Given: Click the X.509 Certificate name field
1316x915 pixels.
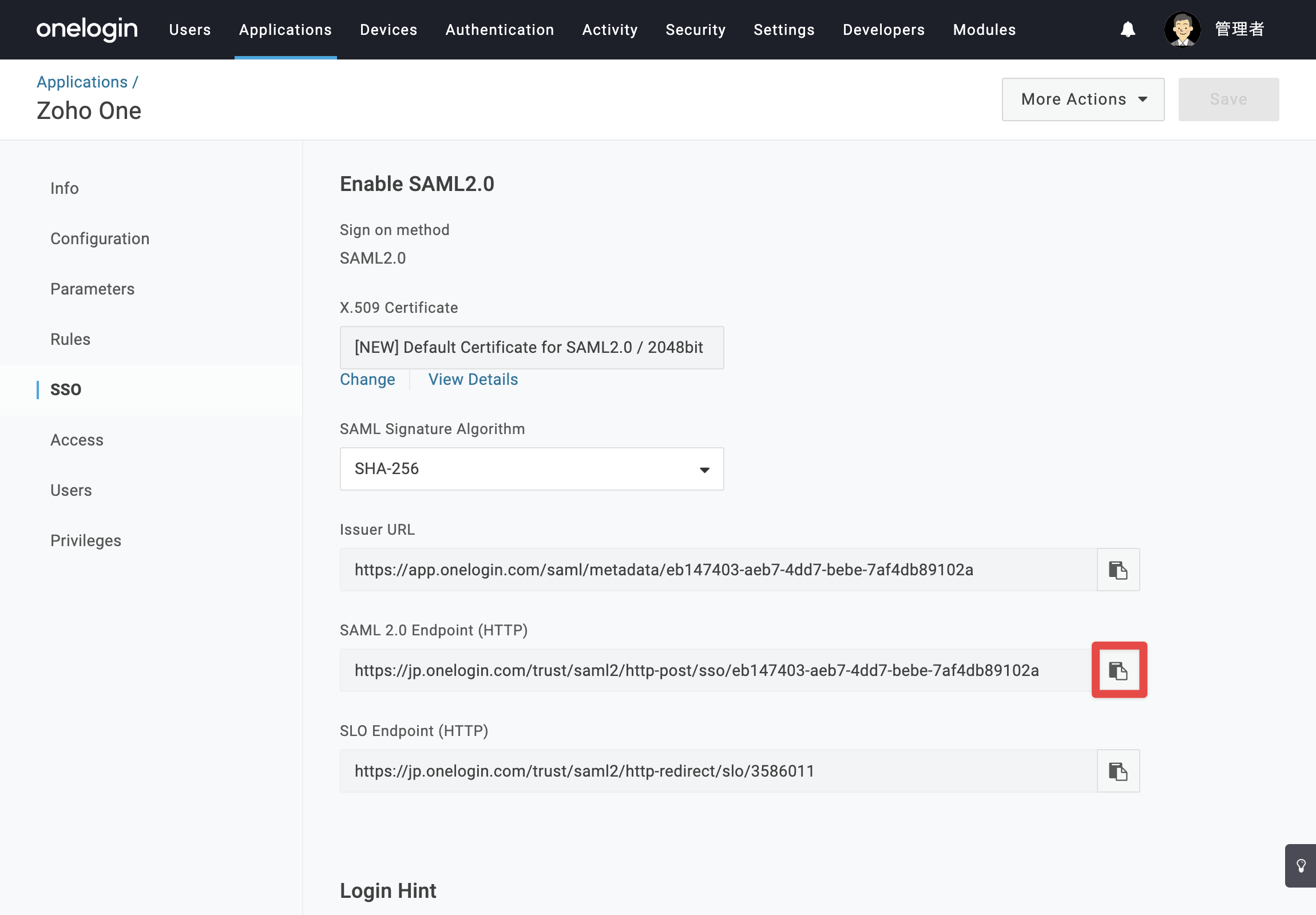Looking at the screenshot, I should point(532,348).
